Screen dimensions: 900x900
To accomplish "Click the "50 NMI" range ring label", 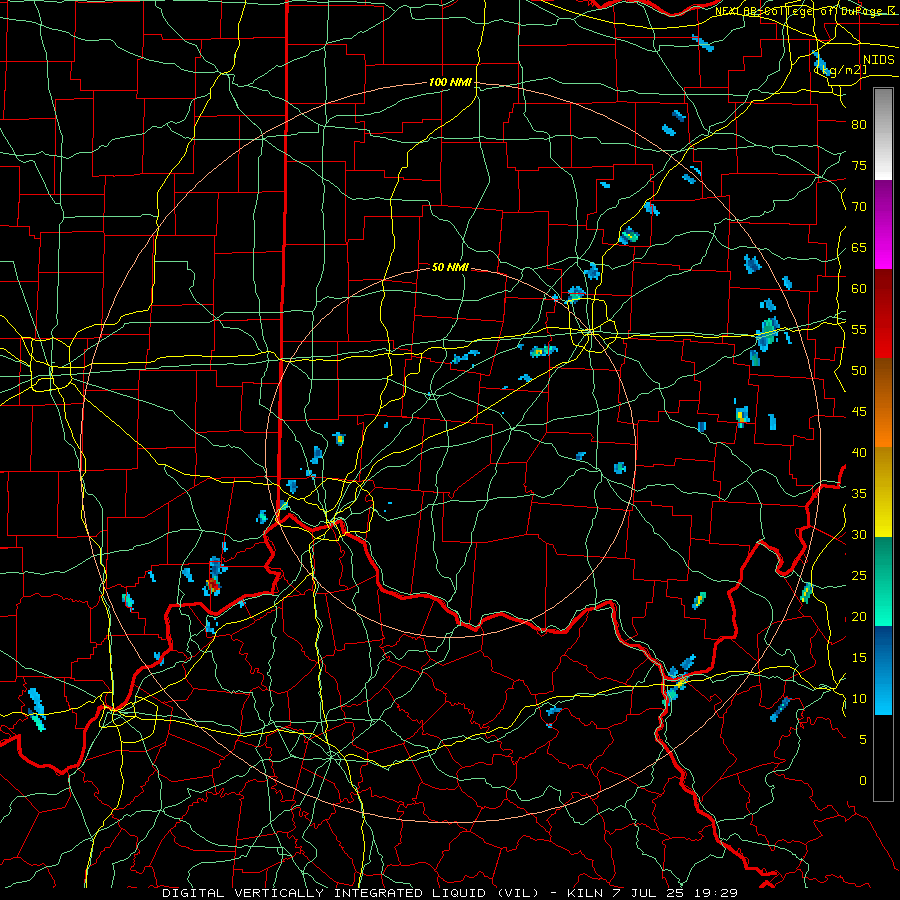I will (x=450, y=267).
